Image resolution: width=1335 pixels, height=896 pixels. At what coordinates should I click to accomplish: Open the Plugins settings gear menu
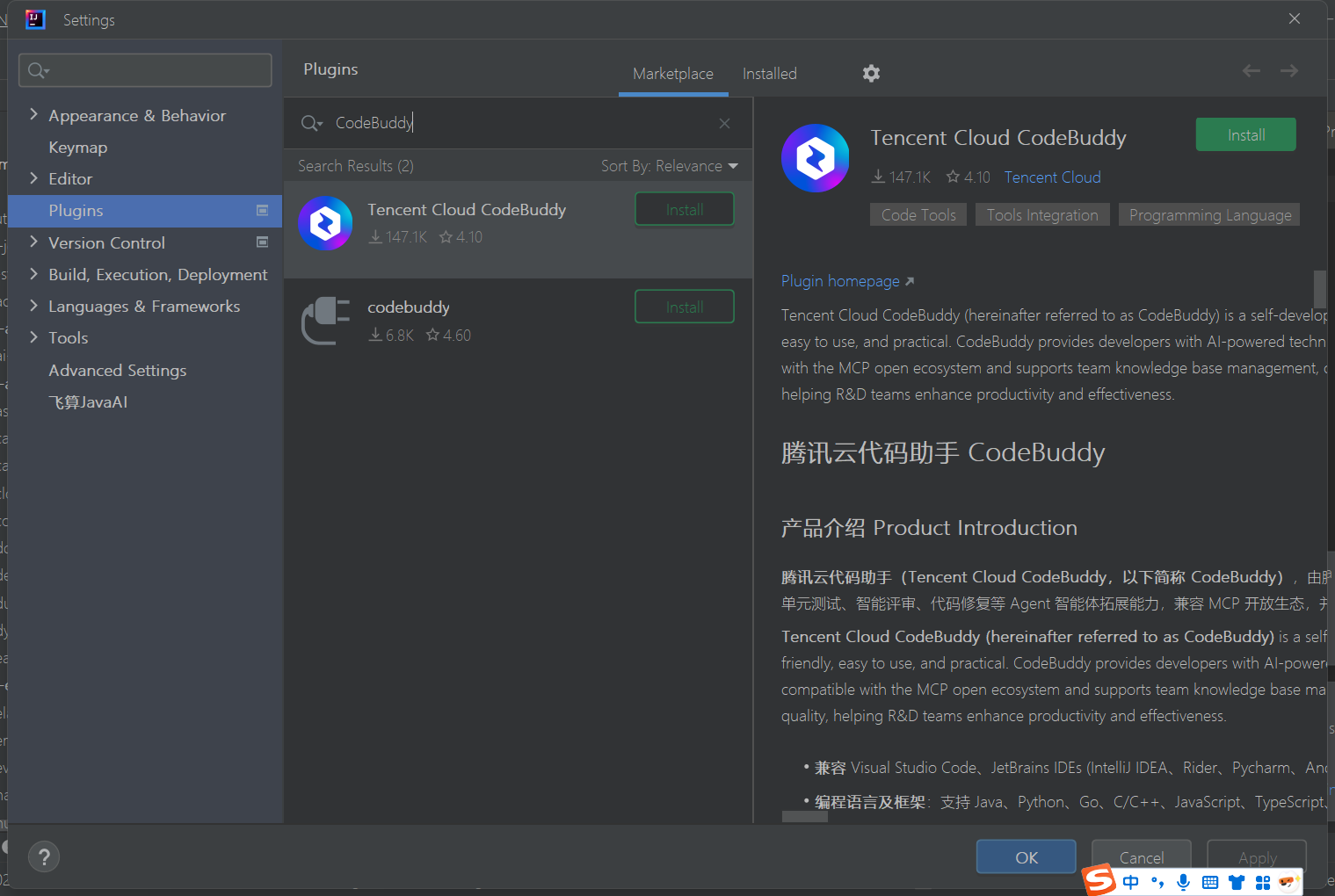[x=871, y=73]
